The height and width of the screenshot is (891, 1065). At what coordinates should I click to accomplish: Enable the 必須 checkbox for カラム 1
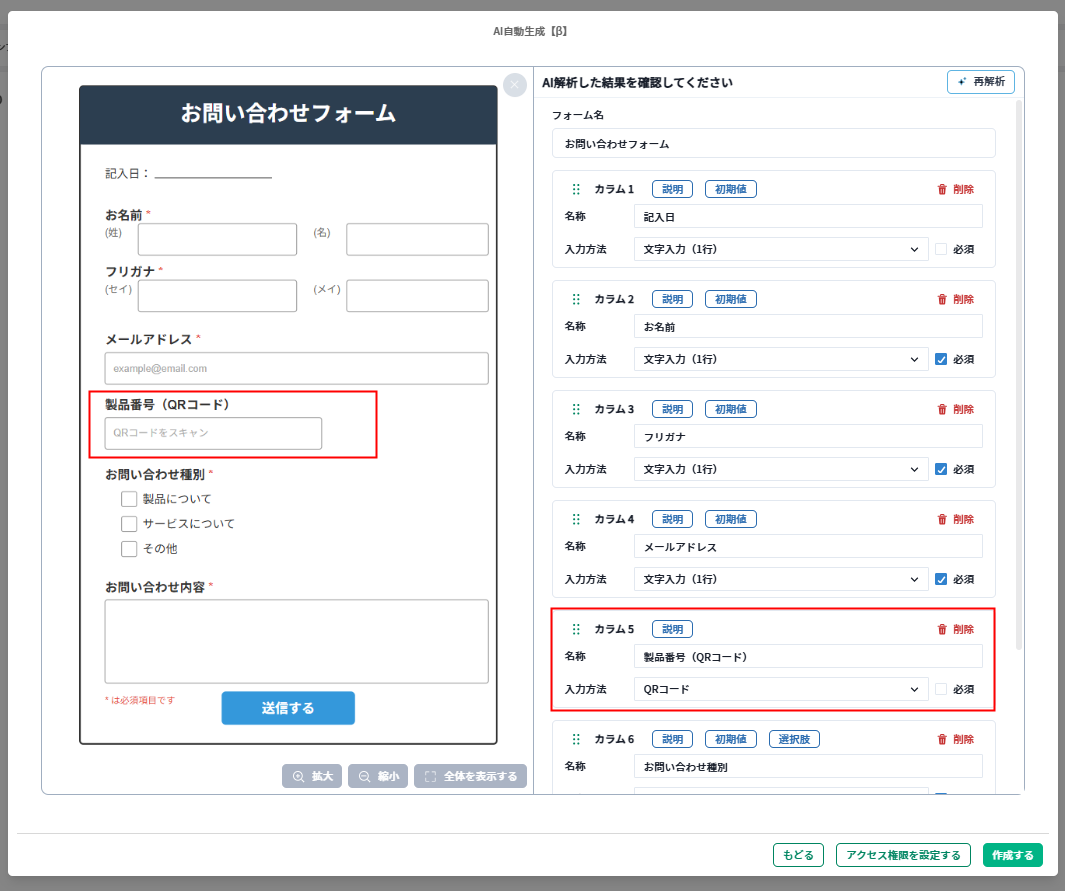coord(941,249)
